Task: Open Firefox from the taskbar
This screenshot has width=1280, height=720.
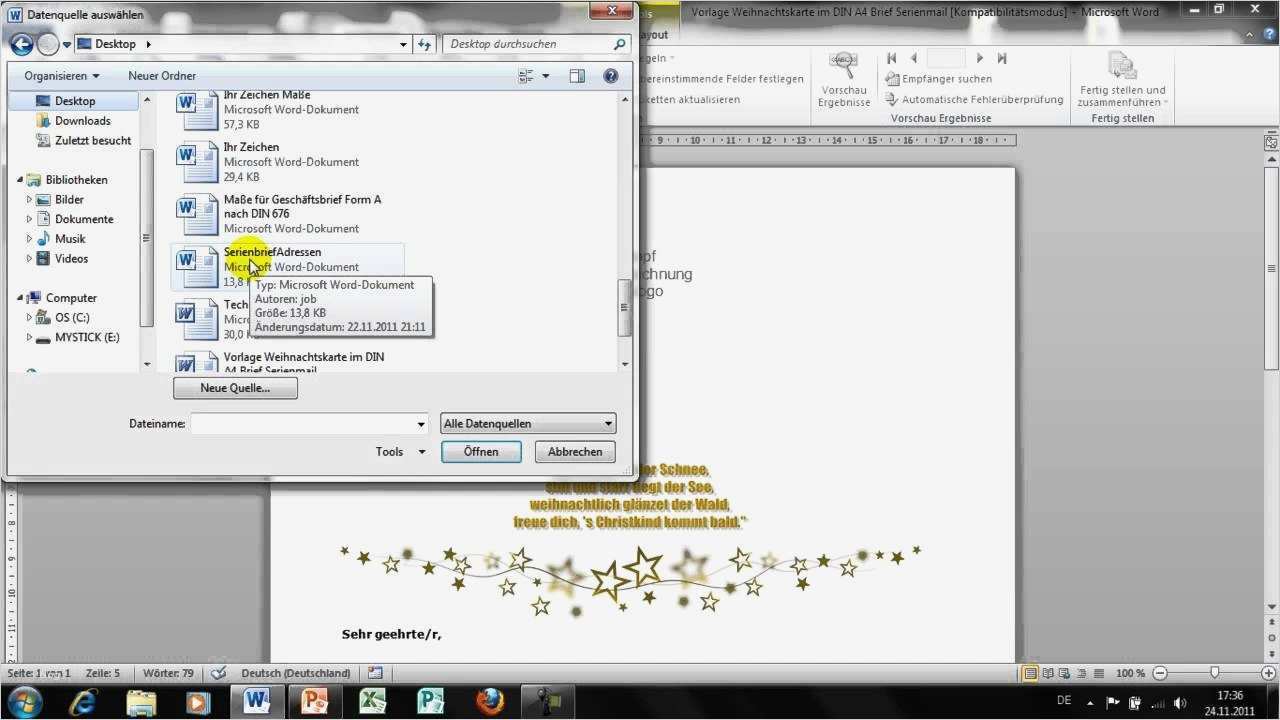Action: pyautogui.click(x=490, y=701)
